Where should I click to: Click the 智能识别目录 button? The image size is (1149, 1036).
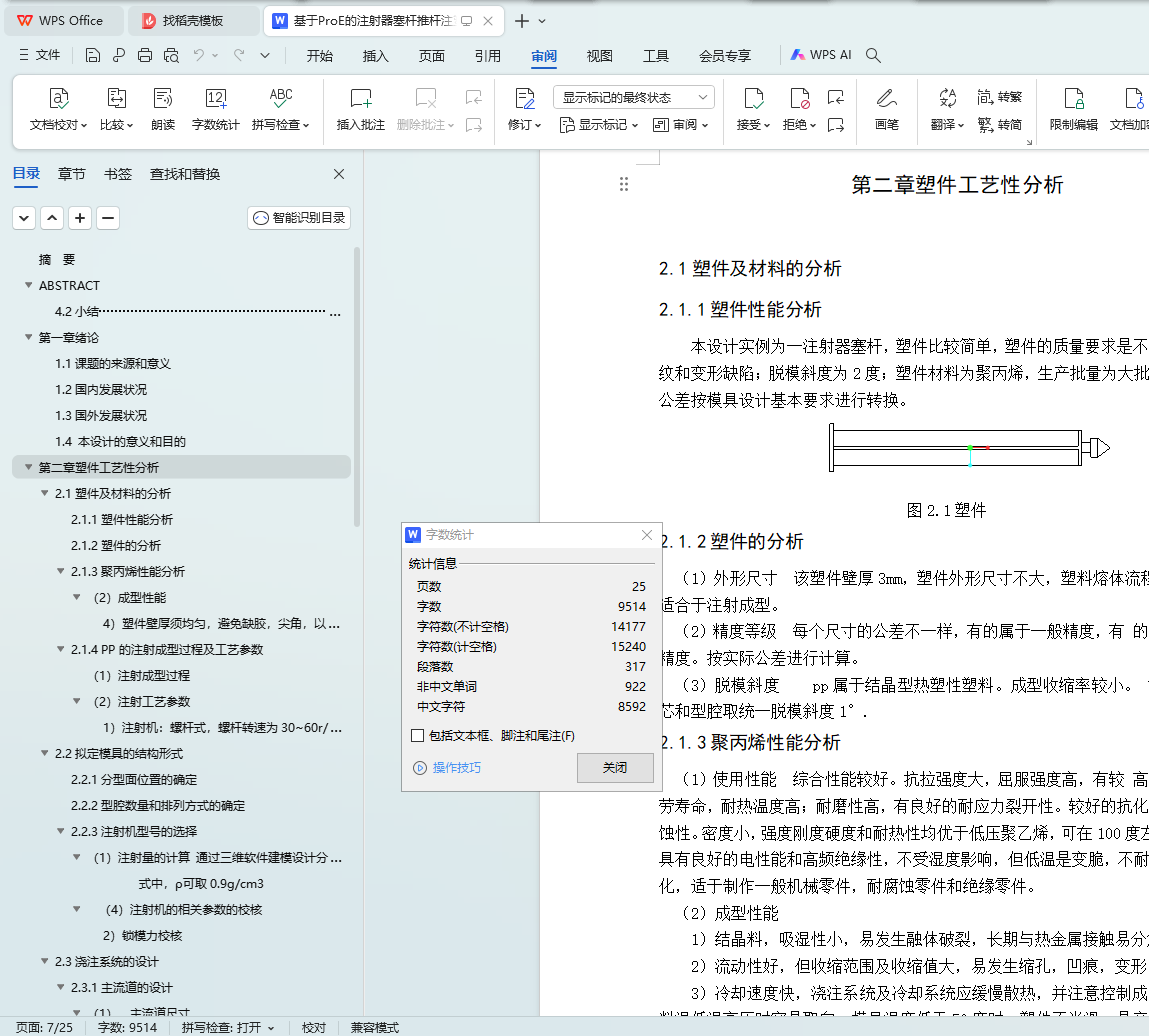tap(299, 218)
